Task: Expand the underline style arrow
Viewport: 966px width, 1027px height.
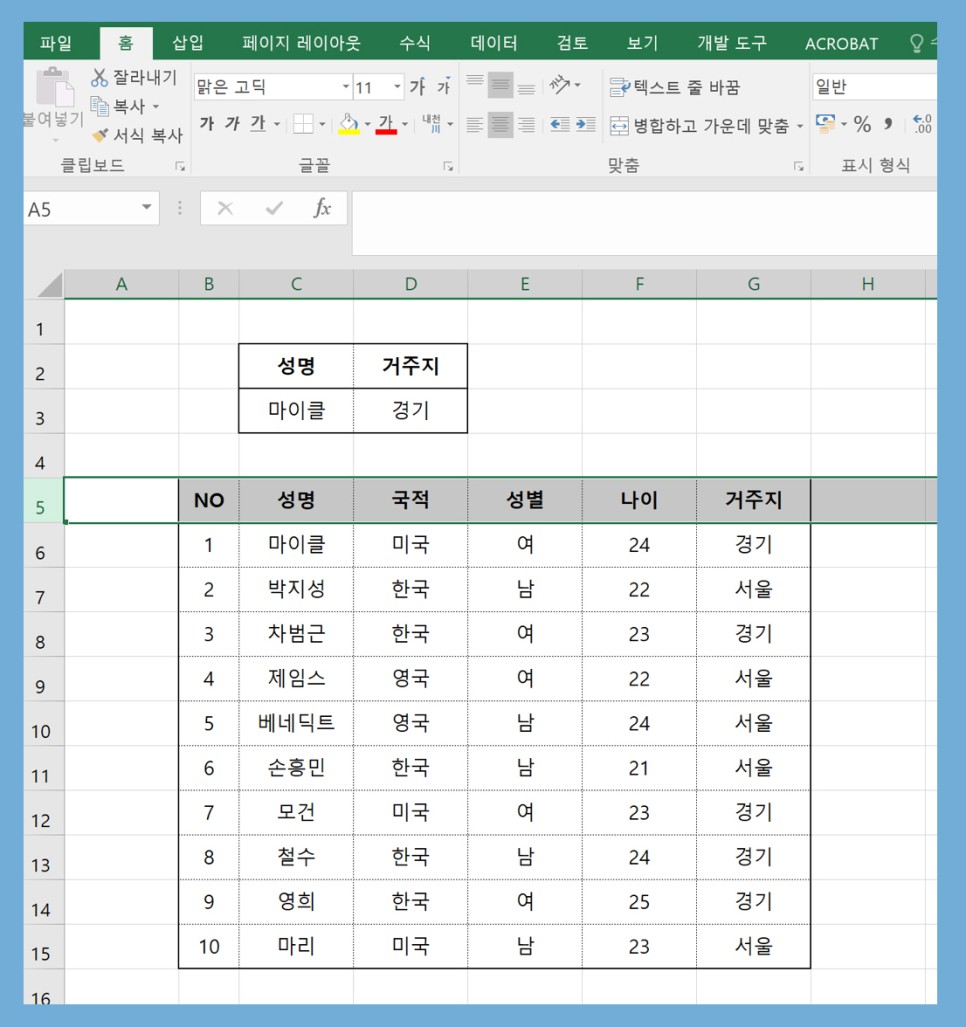Action: click(277, 124)
